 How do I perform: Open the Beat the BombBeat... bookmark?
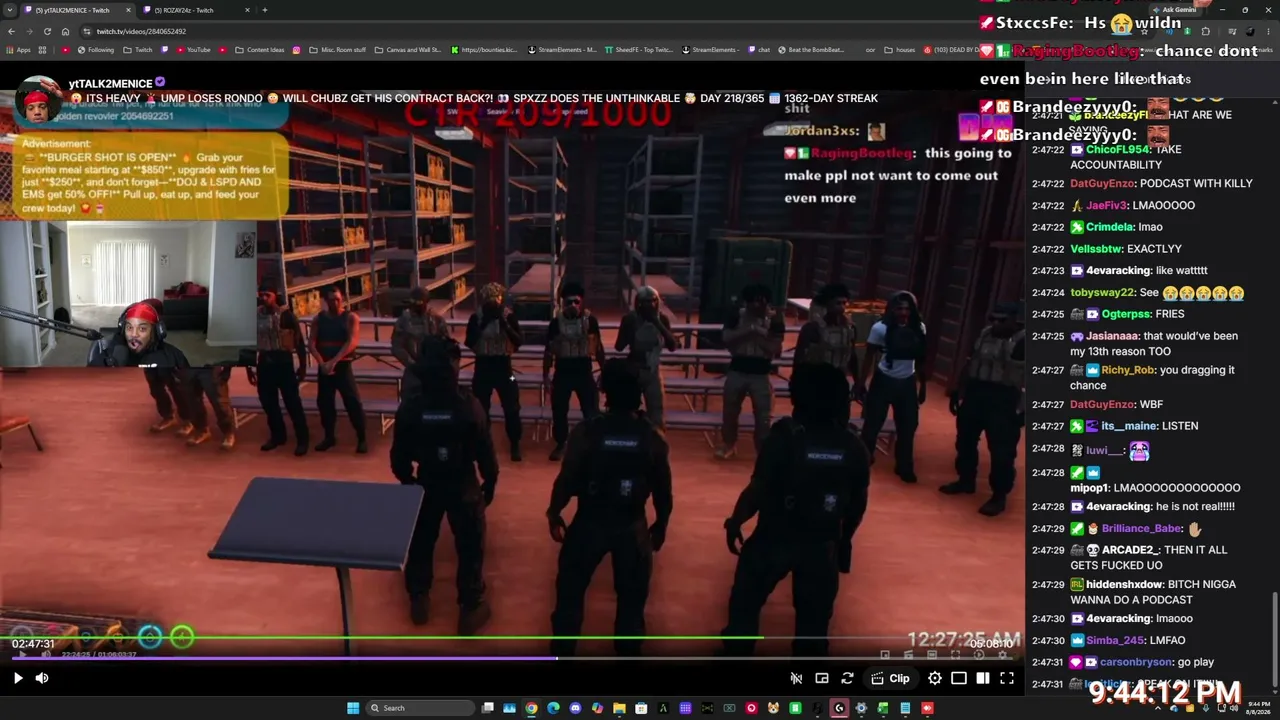point(810,50)
